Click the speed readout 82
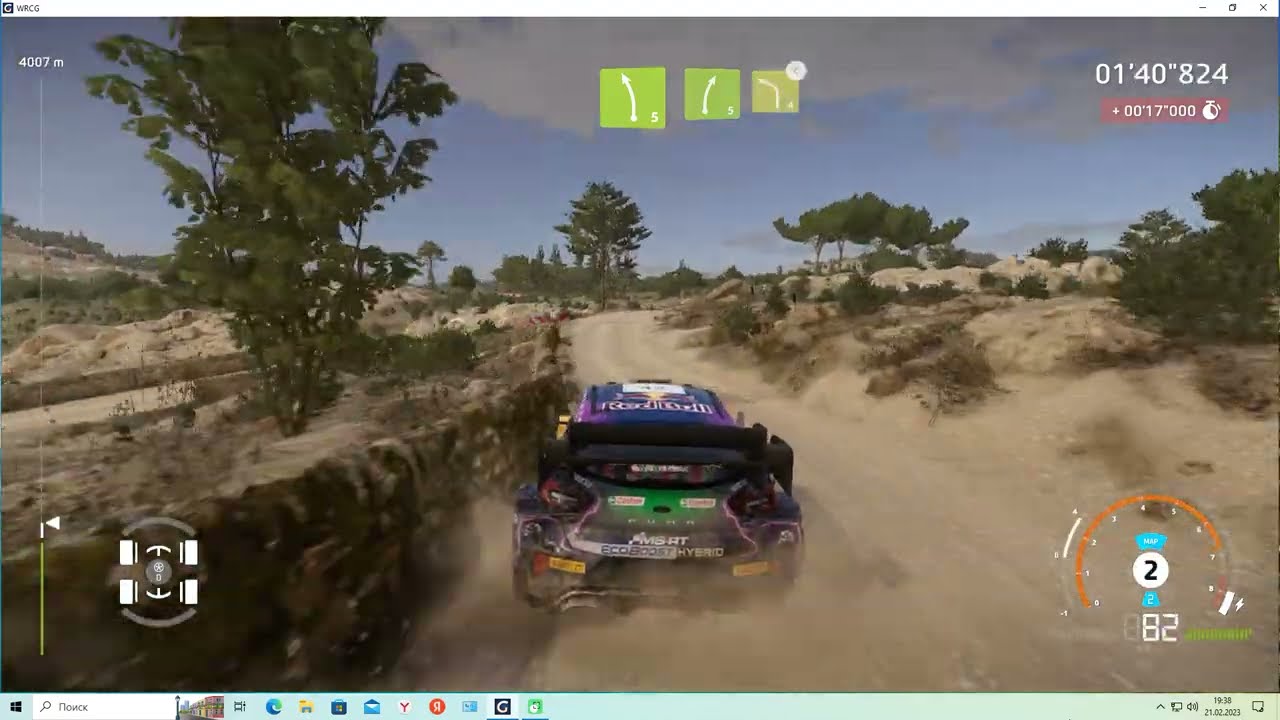1280x720 pixels. click(x=1158, y=628)
